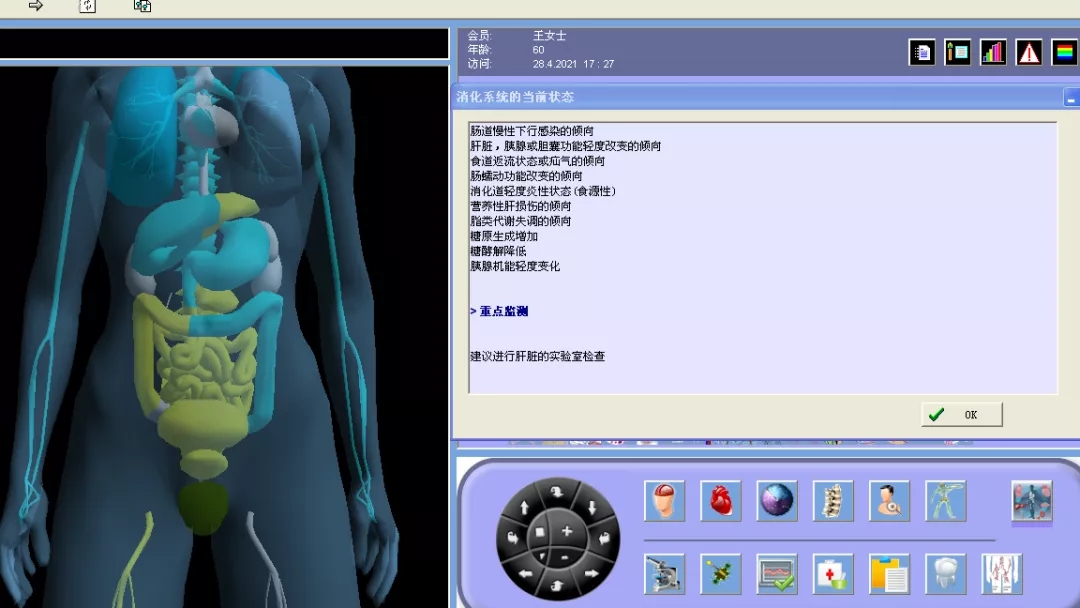Open the first-aid medicine kit icon
The image size is (1080, 608).
pyautogui.click(x=833, y=573)
